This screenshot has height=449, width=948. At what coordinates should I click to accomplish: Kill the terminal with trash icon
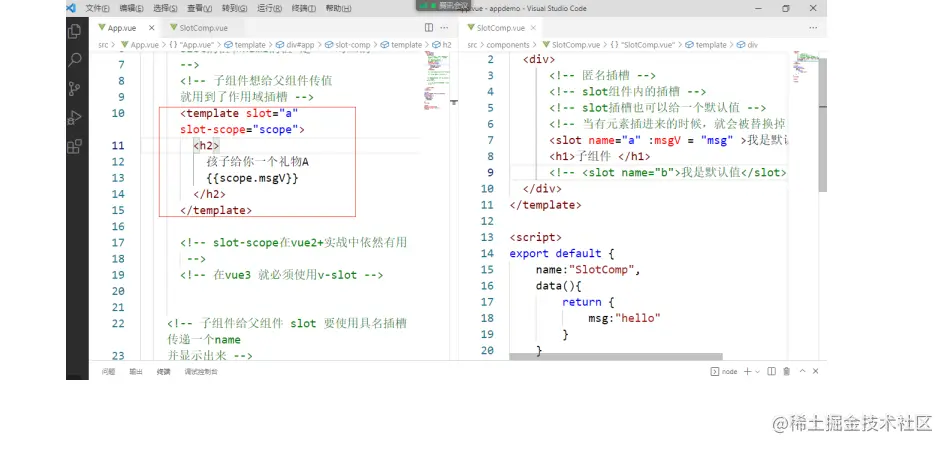pyautogui.click(x=787, y=372)
